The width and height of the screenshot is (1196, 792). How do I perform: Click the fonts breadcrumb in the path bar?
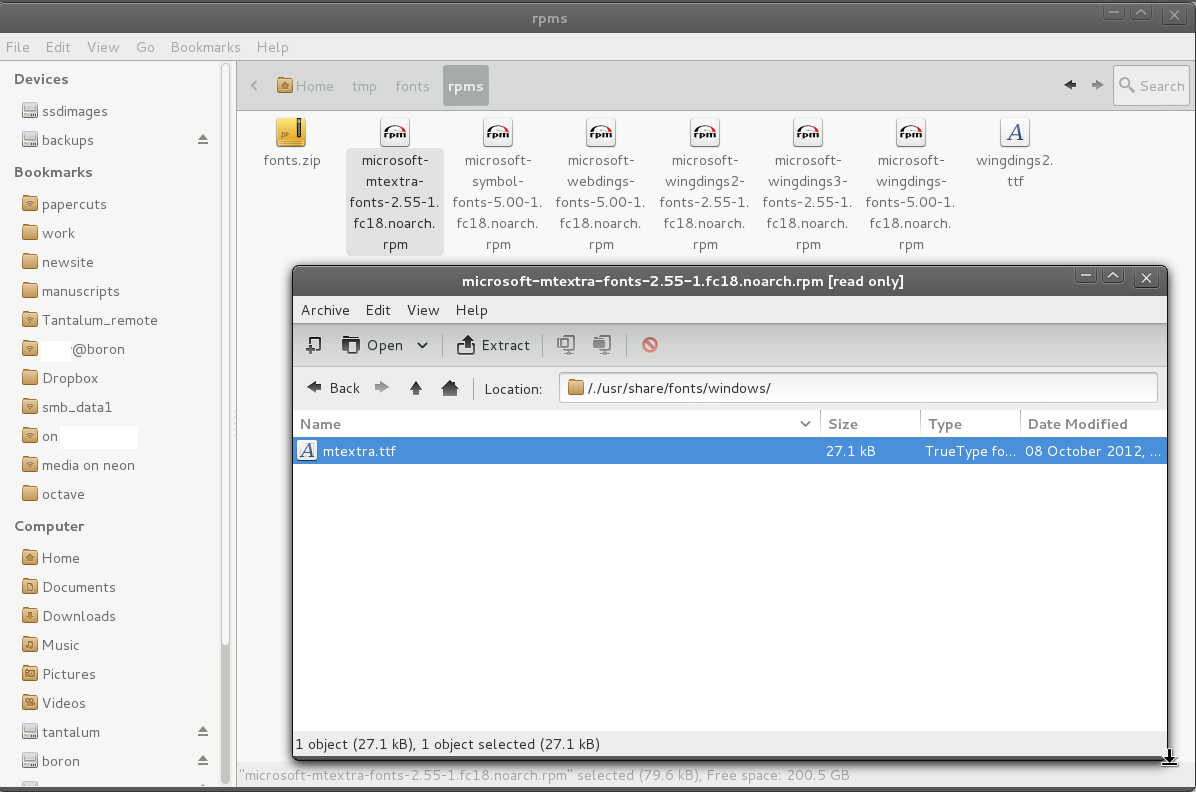click(412, 85)
